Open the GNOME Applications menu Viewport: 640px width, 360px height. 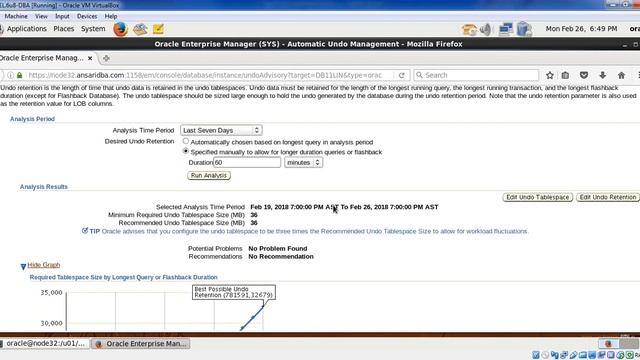point(27,29)
